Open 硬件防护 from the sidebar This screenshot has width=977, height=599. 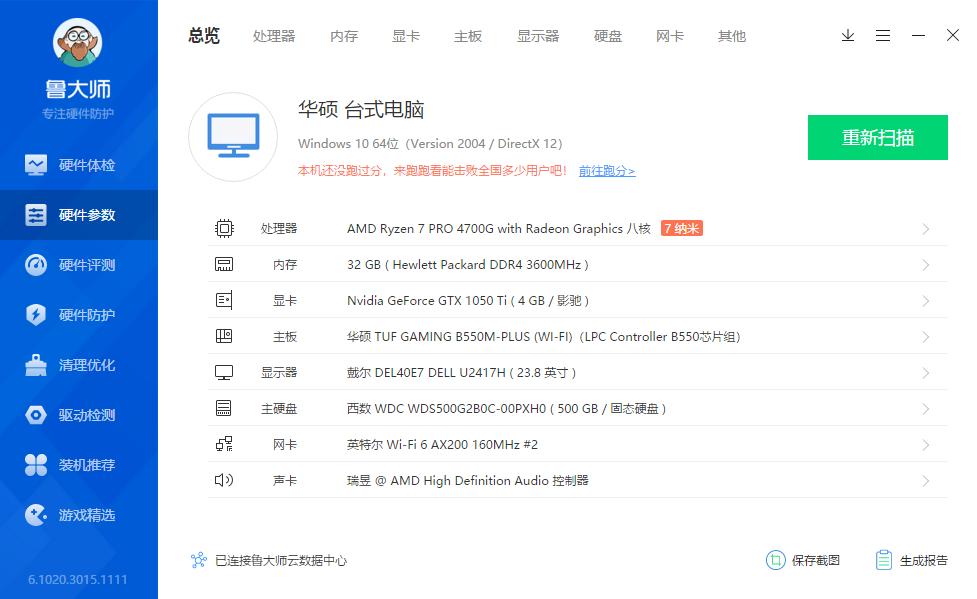80,314
